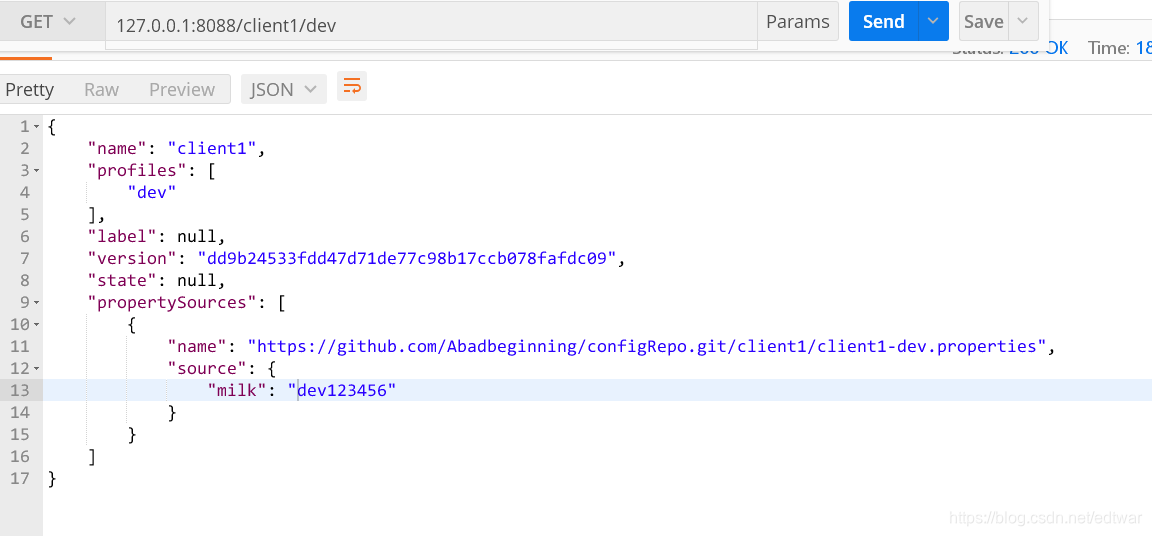The height and width of the screenshot is (536, 1152).
Task: Collapse the object at line 10
Action: pyautogui.click(x=37, y=325)
